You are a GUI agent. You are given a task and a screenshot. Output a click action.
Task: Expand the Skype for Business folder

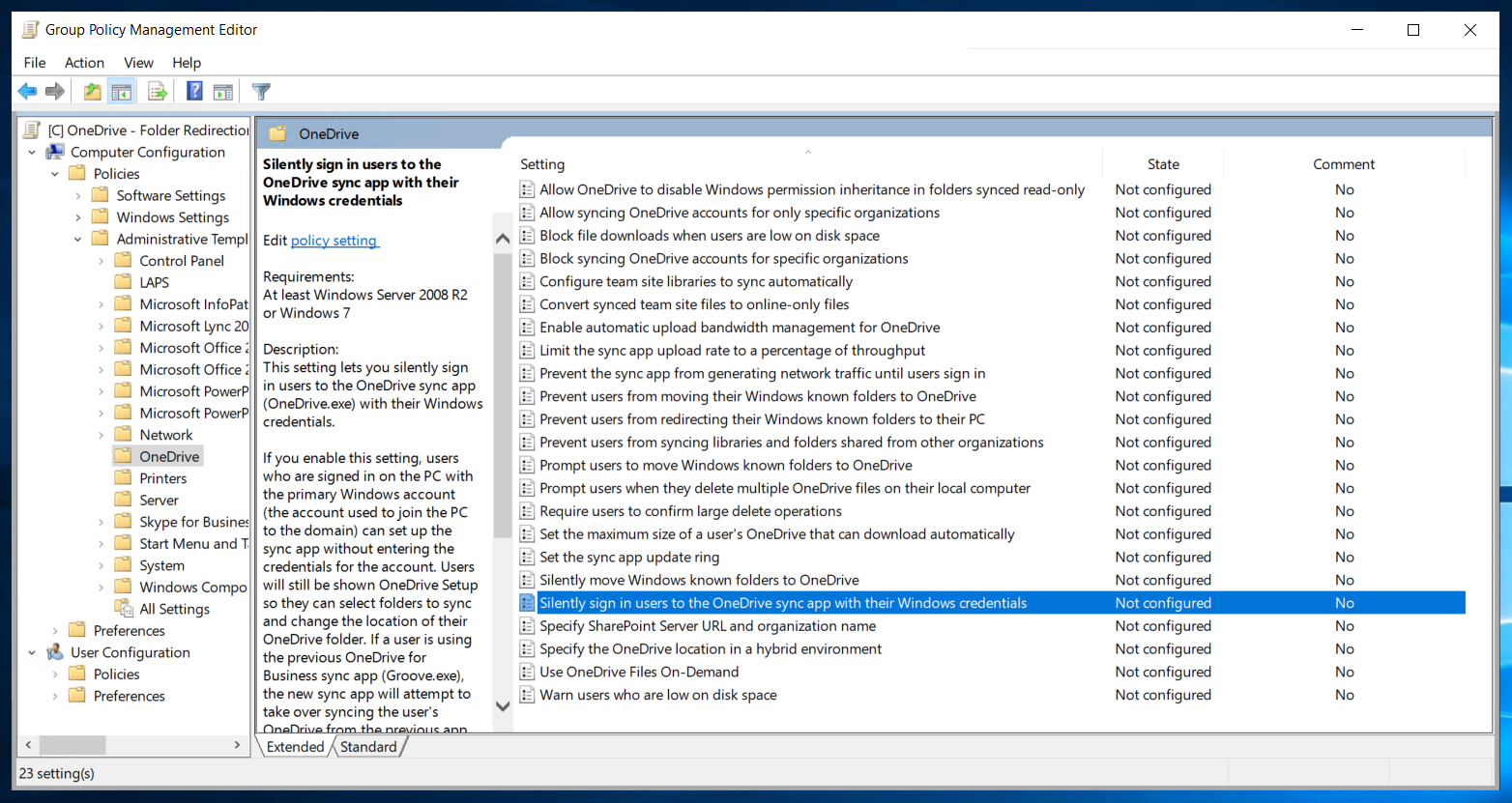102,522
